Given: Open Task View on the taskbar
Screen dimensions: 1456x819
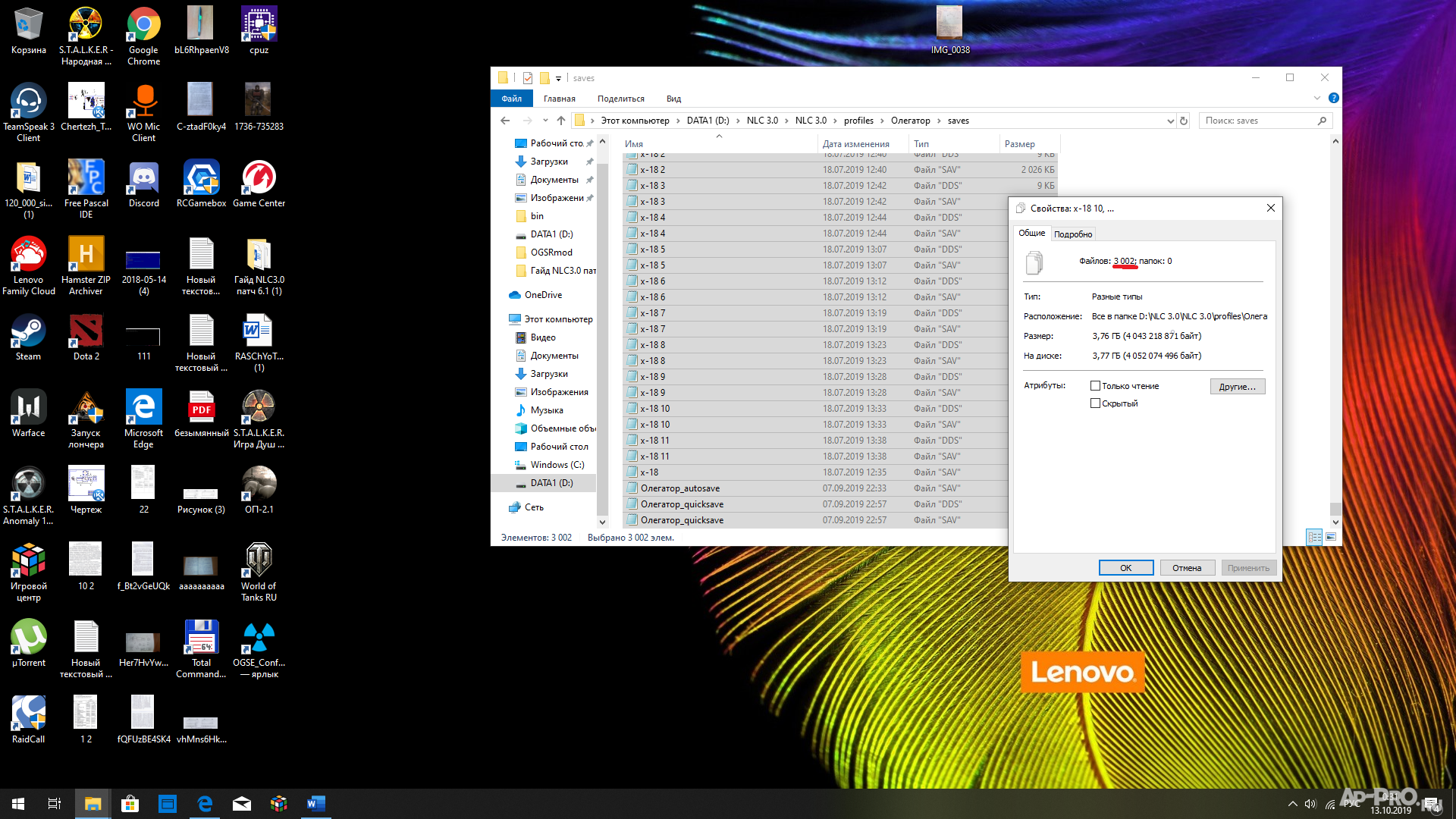Looking at the screenshot, I should coord(55,804).
